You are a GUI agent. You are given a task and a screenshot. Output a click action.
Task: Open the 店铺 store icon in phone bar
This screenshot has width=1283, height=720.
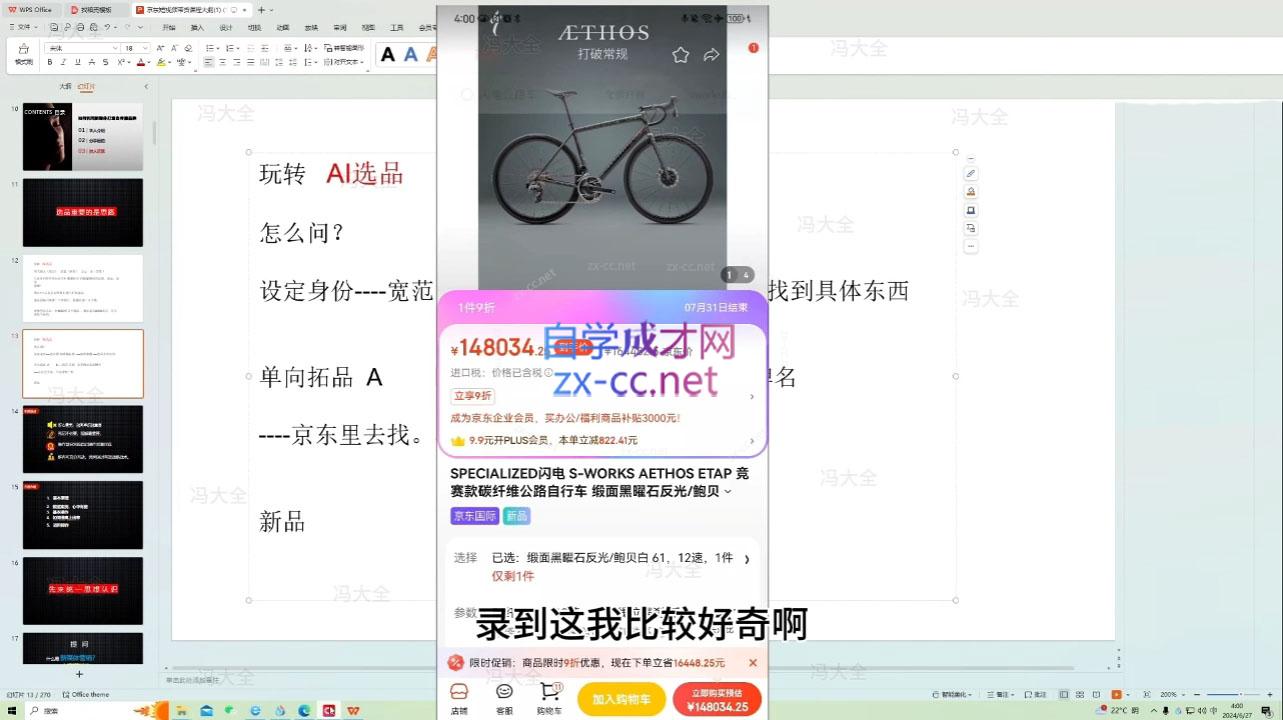[x=459, y=697]
